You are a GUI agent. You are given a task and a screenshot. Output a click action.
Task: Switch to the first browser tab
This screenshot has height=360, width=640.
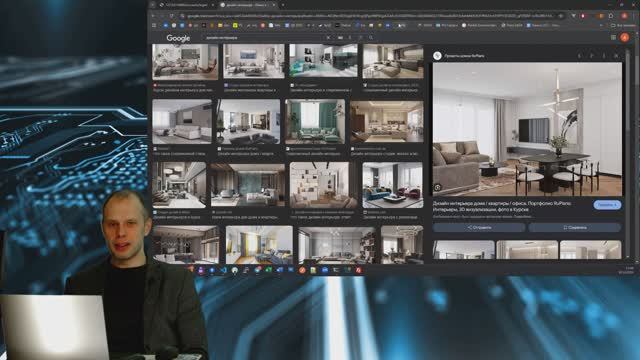pyautogui.click(x=186, y=5)
